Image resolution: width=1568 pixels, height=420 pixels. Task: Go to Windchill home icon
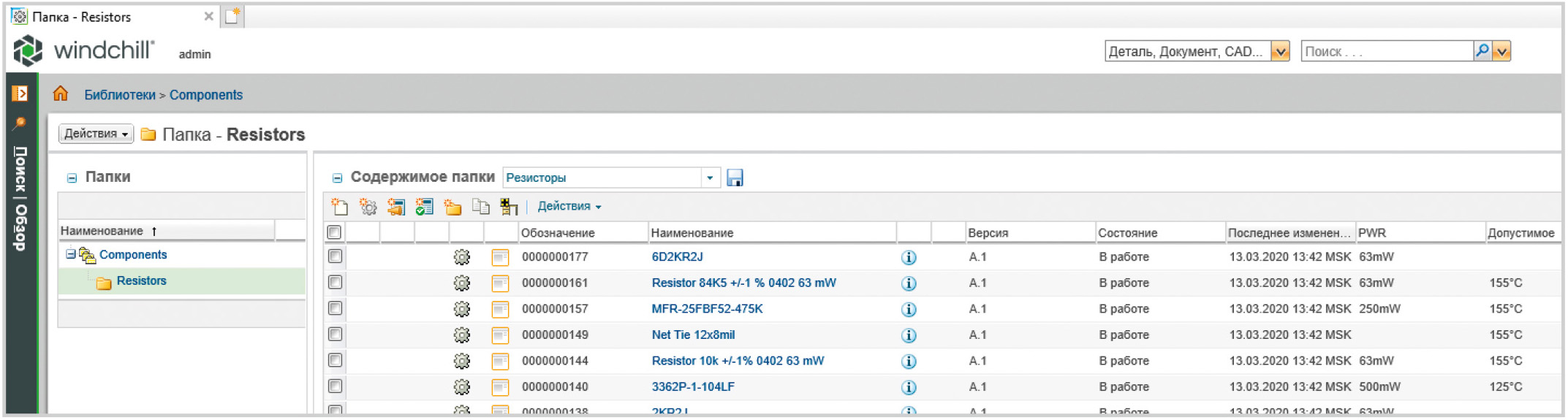[x=61, y=94]
